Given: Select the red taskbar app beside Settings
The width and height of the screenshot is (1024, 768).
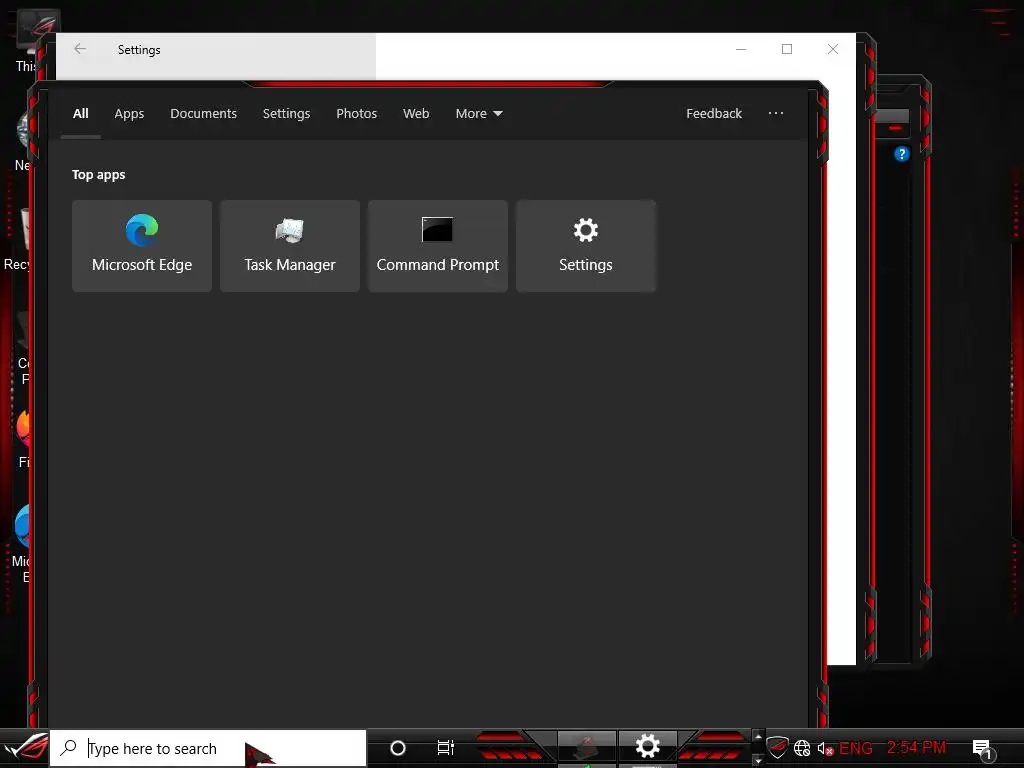Looking at the screenshot, I should pyautogui.click(x=586, y=746).
